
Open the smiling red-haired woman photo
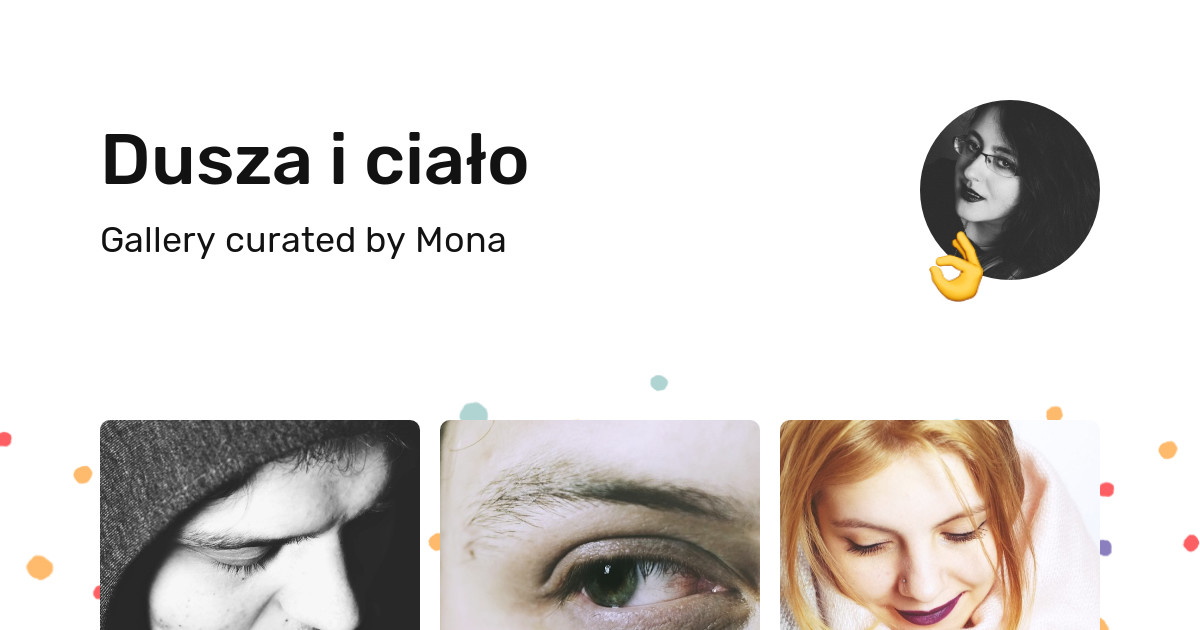pos(940,525)
